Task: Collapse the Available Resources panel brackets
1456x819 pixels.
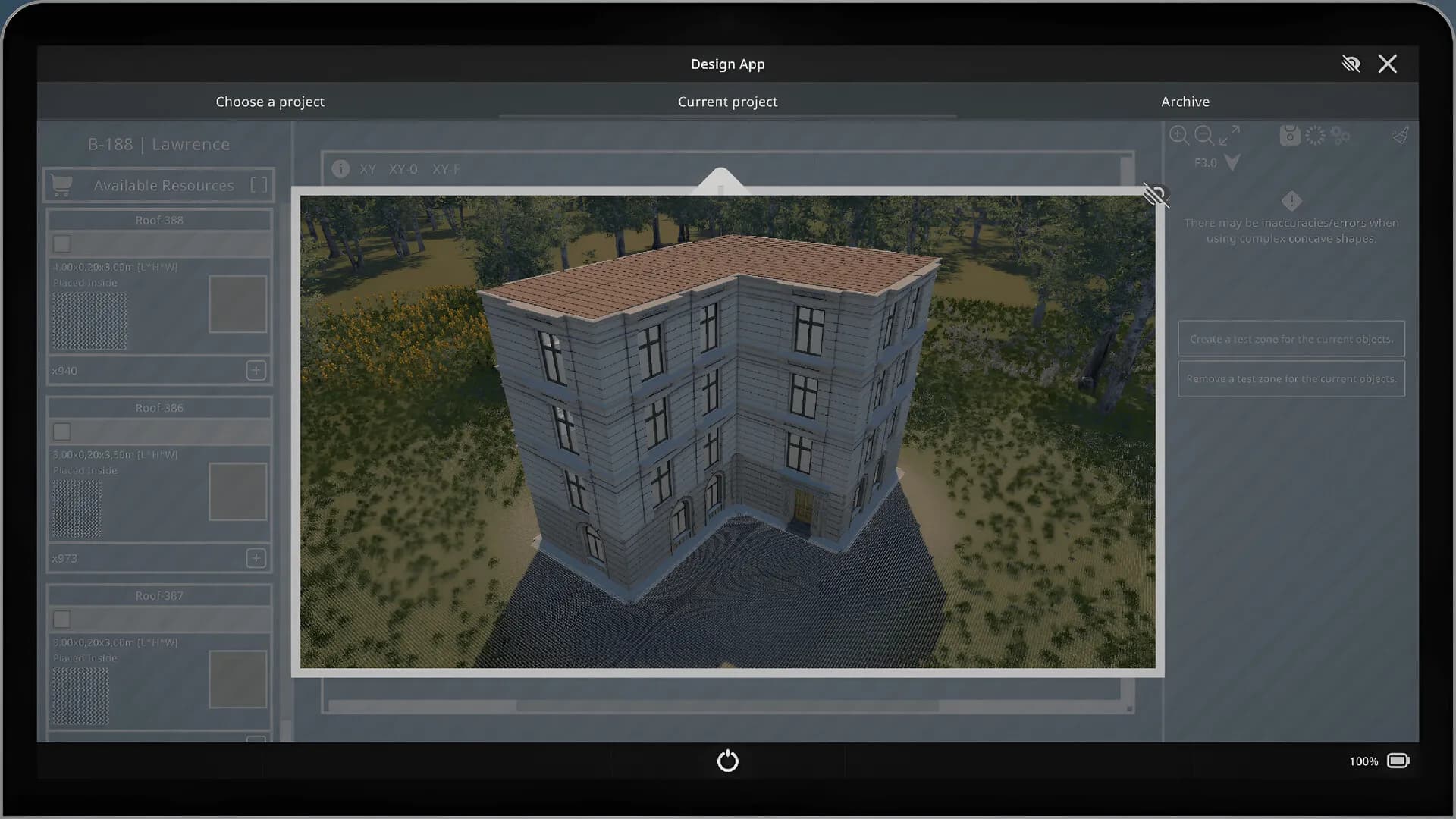Action: tap(258, 184)
